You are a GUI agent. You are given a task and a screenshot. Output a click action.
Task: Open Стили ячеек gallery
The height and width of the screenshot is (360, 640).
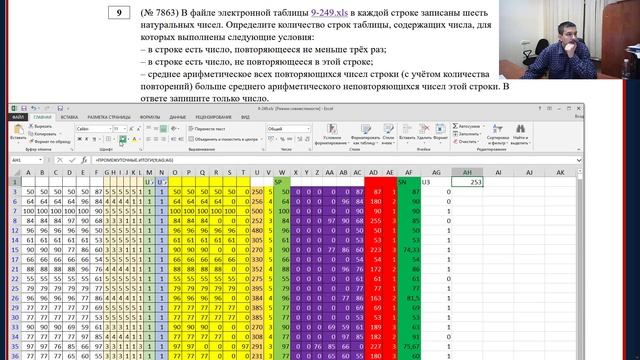point(389,134)
